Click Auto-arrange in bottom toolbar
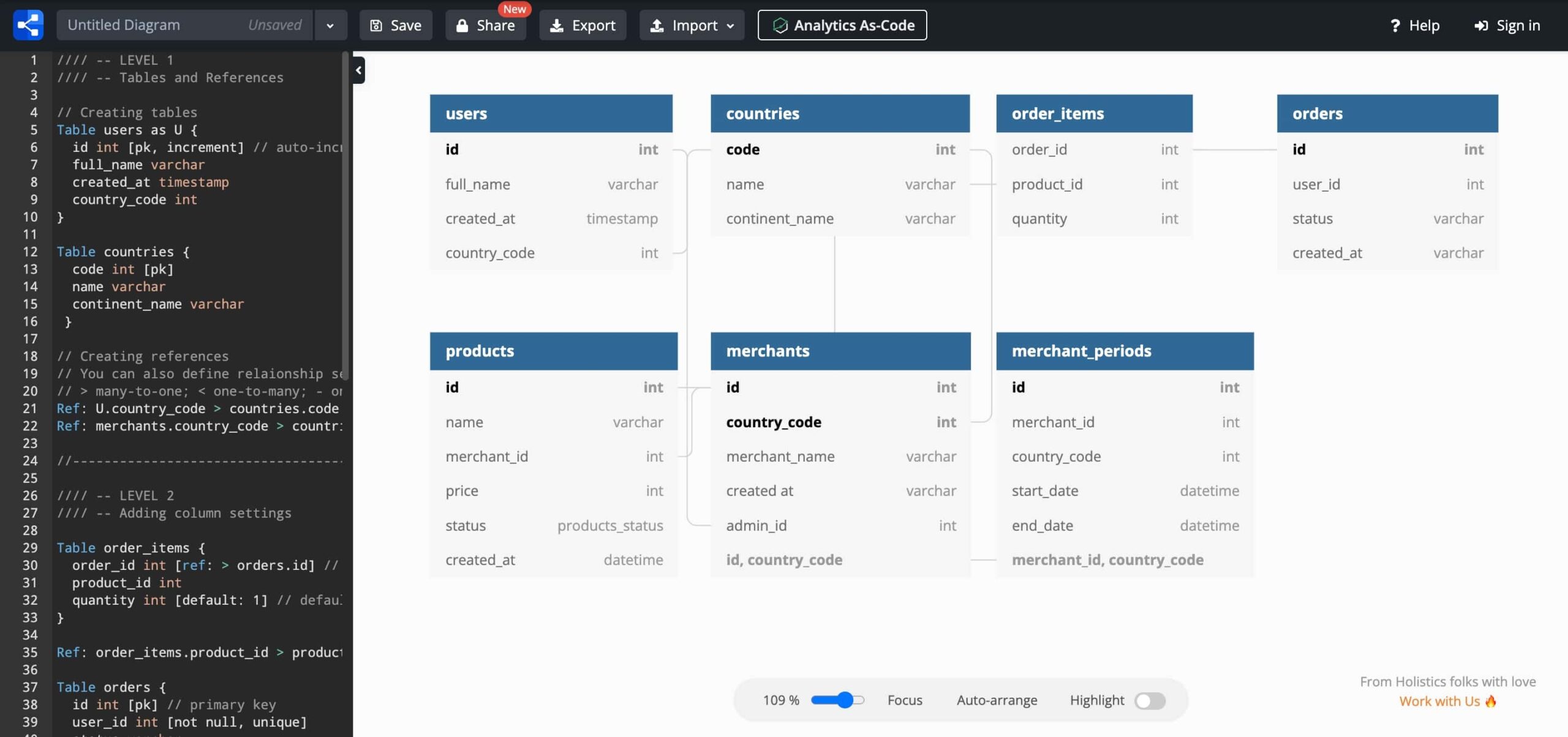Image resolution: width=1568 pixels, height=737 pixels. [997, 700]
